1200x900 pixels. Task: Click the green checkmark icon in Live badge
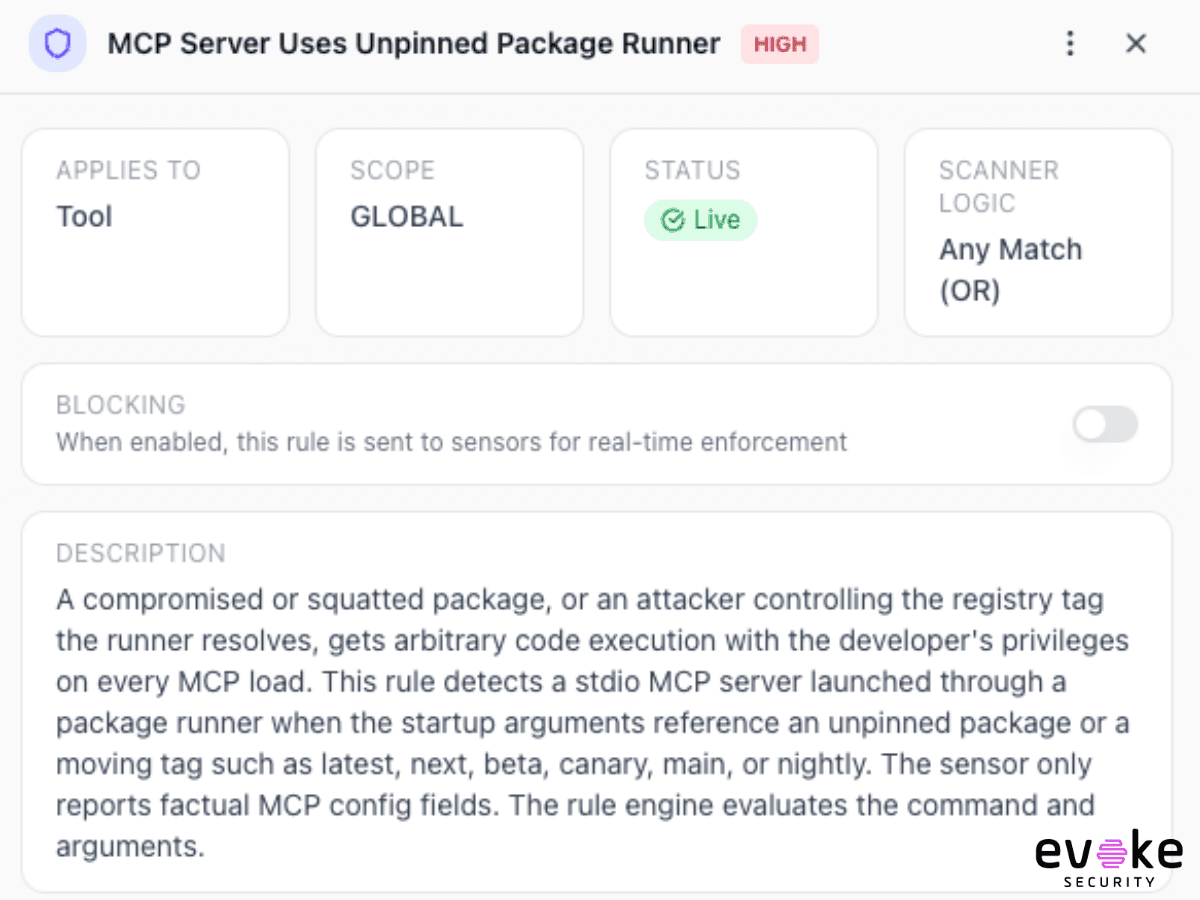(x=673, y=220)
